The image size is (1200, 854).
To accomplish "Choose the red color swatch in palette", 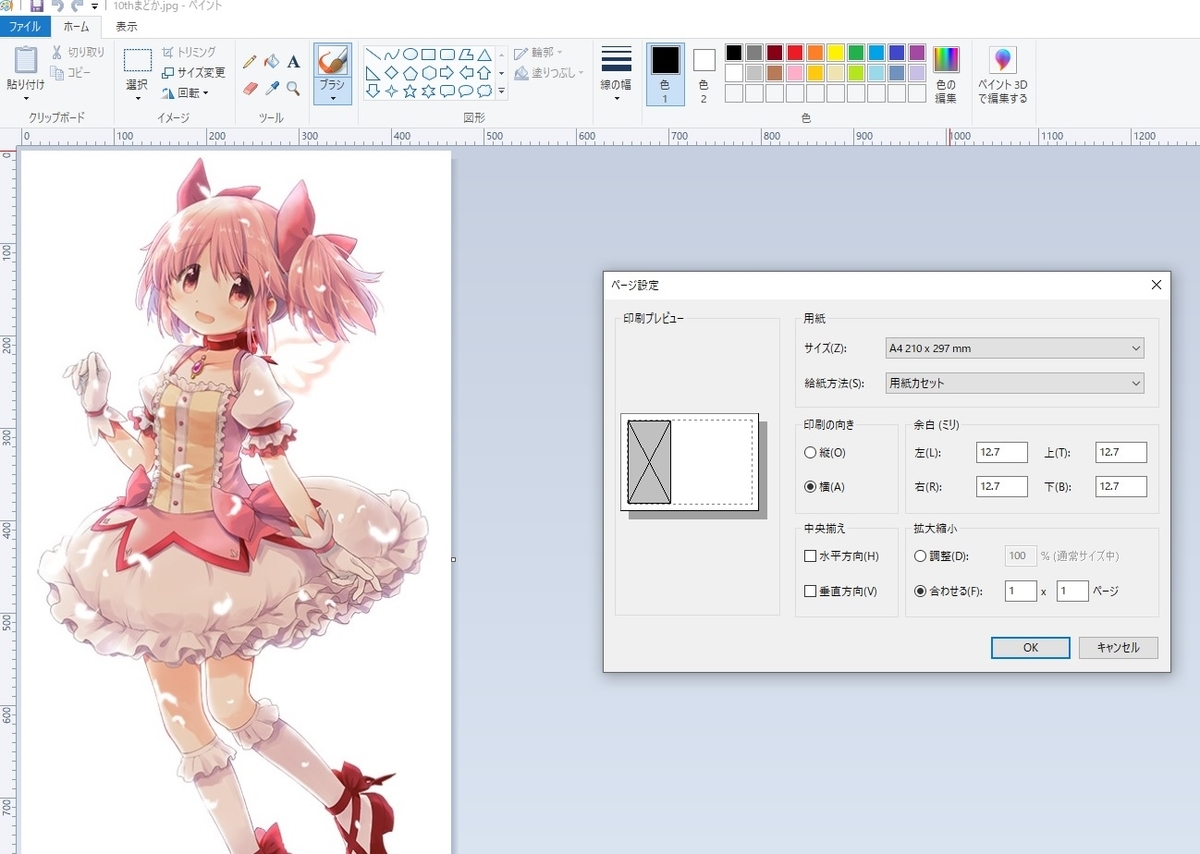I will (795, 53).
